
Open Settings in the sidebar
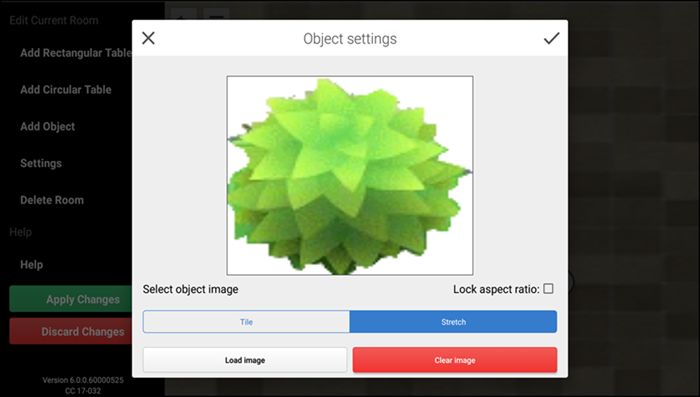click(x=41, y=163)
